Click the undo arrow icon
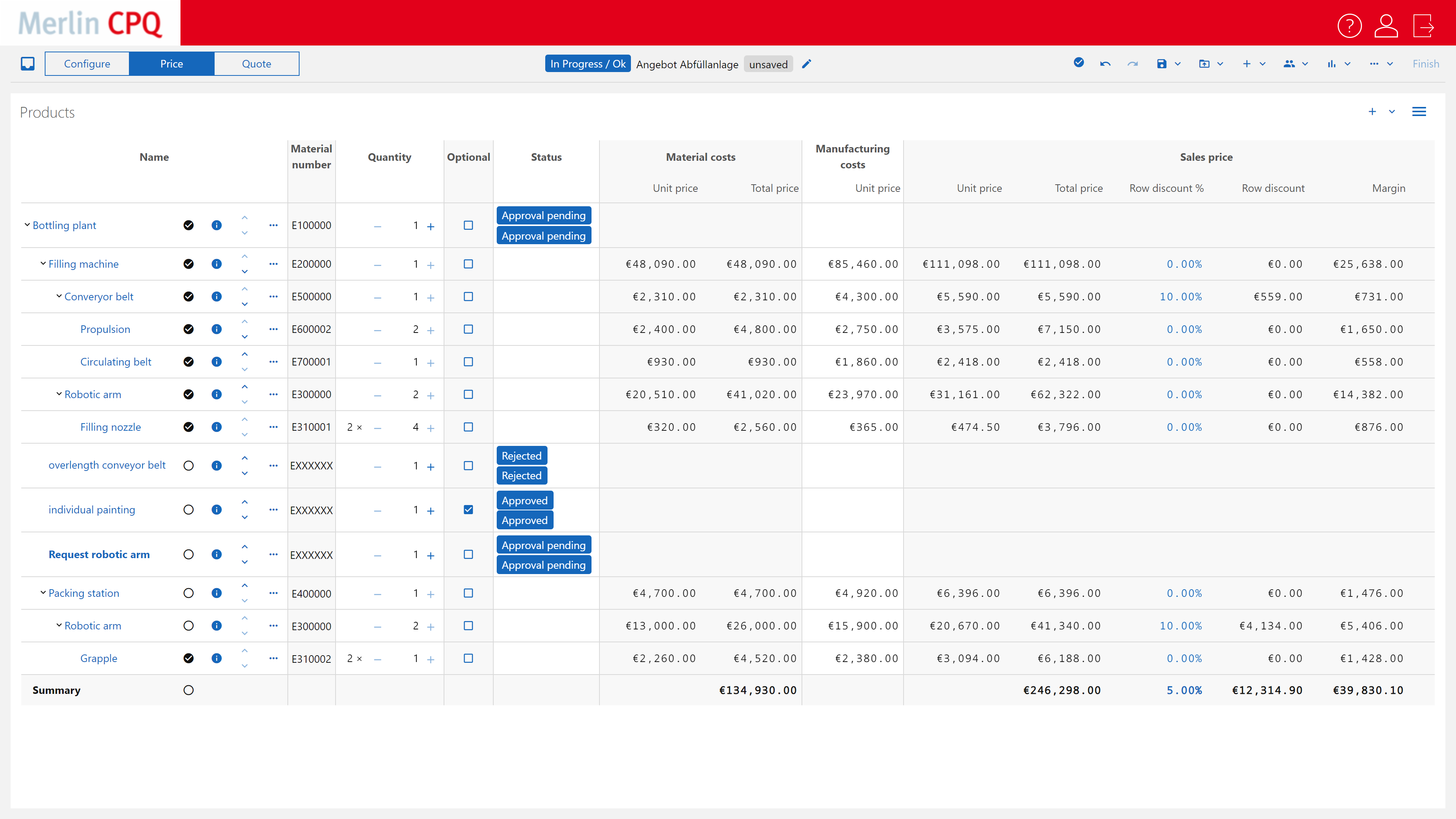 [x=1105, y=64]
